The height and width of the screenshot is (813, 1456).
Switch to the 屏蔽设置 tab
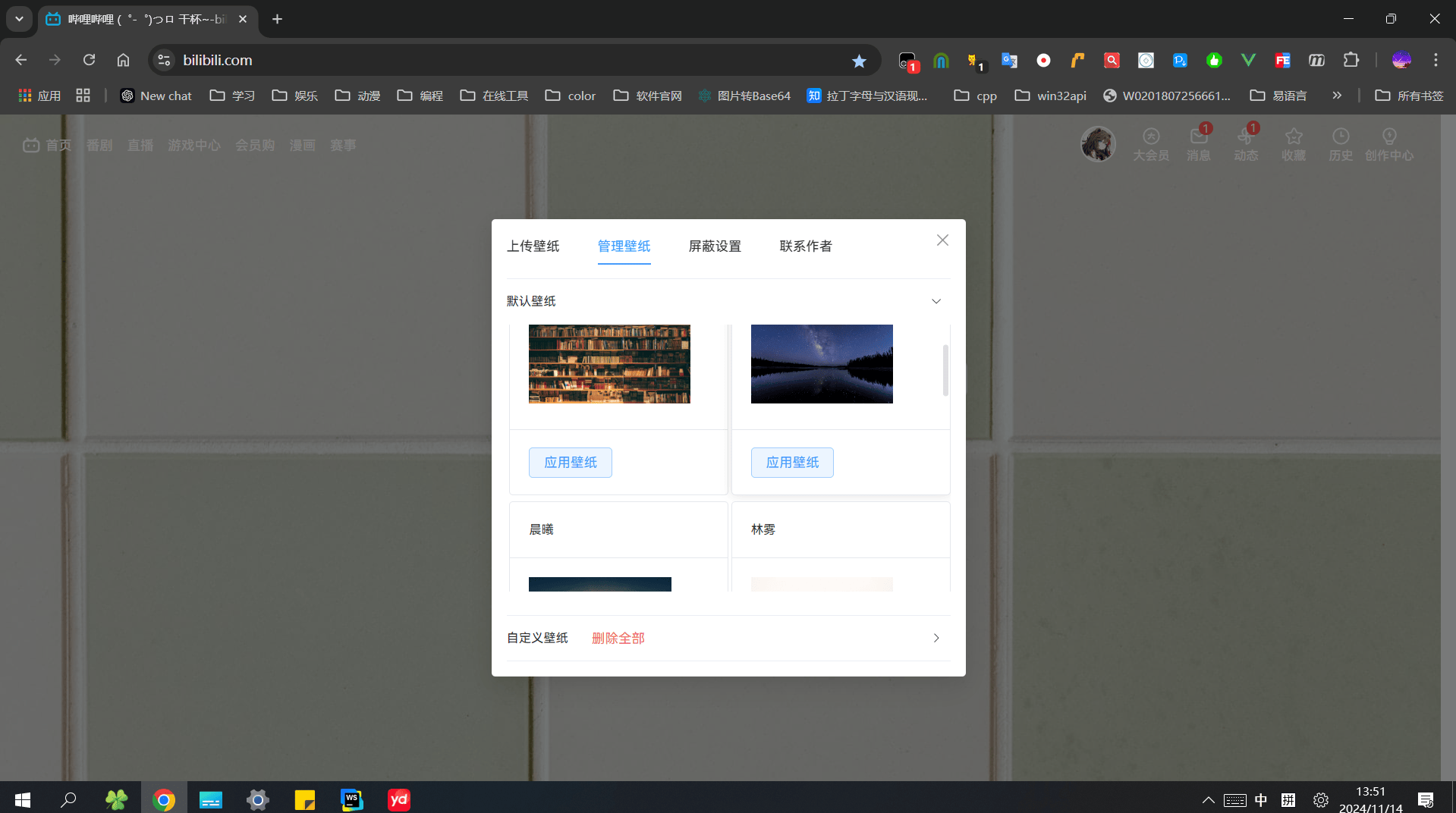pos(715,246)
